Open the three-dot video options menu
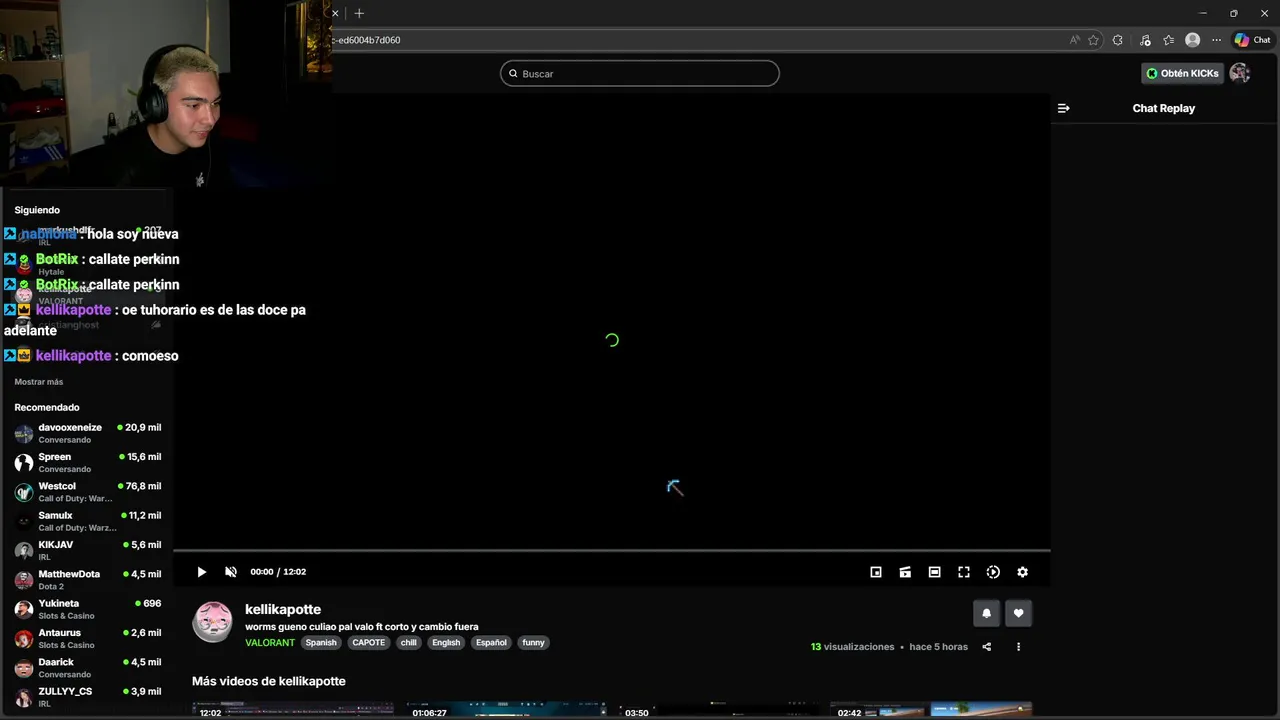Image resolution: width=1280 pixels, height=720 pixels. coord(1018,647)
